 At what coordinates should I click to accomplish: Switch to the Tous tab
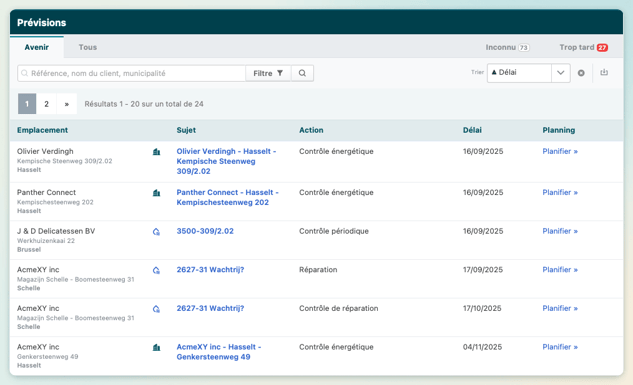[x=88, y=47]
